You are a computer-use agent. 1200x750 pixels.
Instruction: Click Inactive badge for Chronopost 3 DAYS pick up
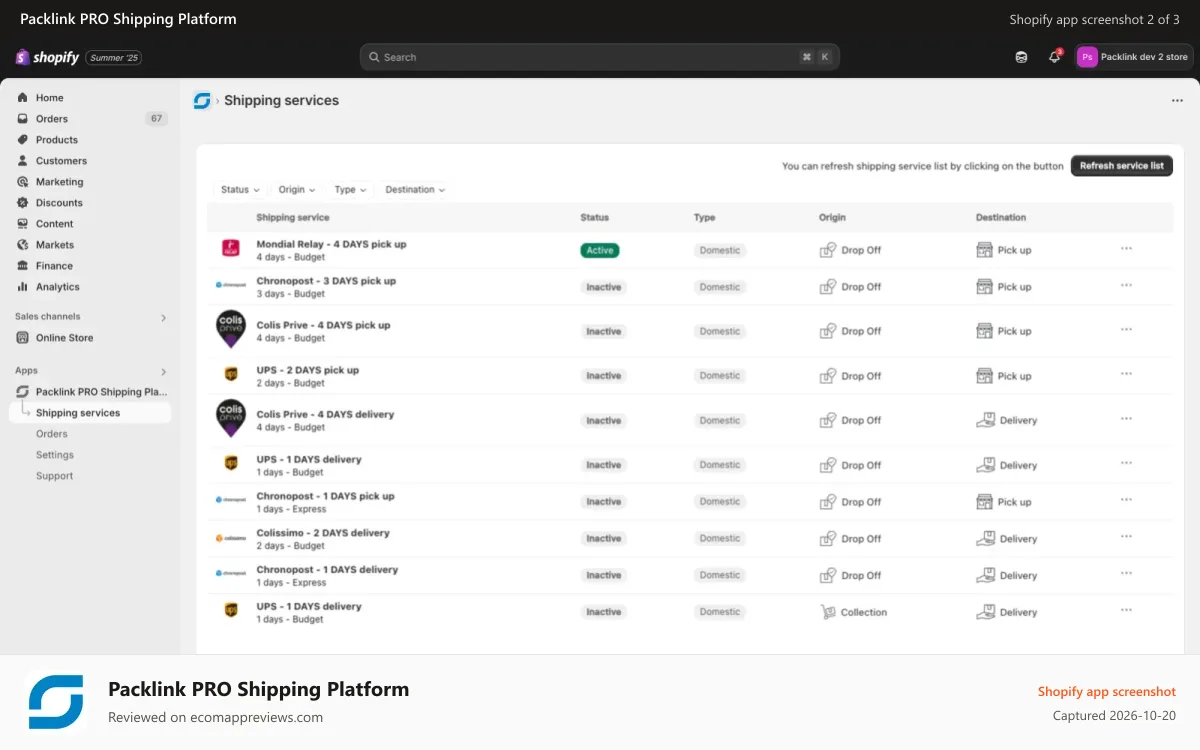click(603, 287)
